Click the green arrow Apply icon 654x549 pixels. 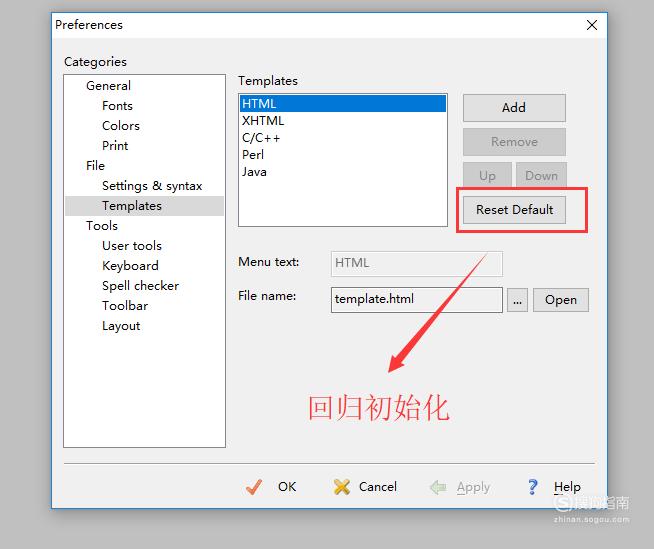pos(438,487)
